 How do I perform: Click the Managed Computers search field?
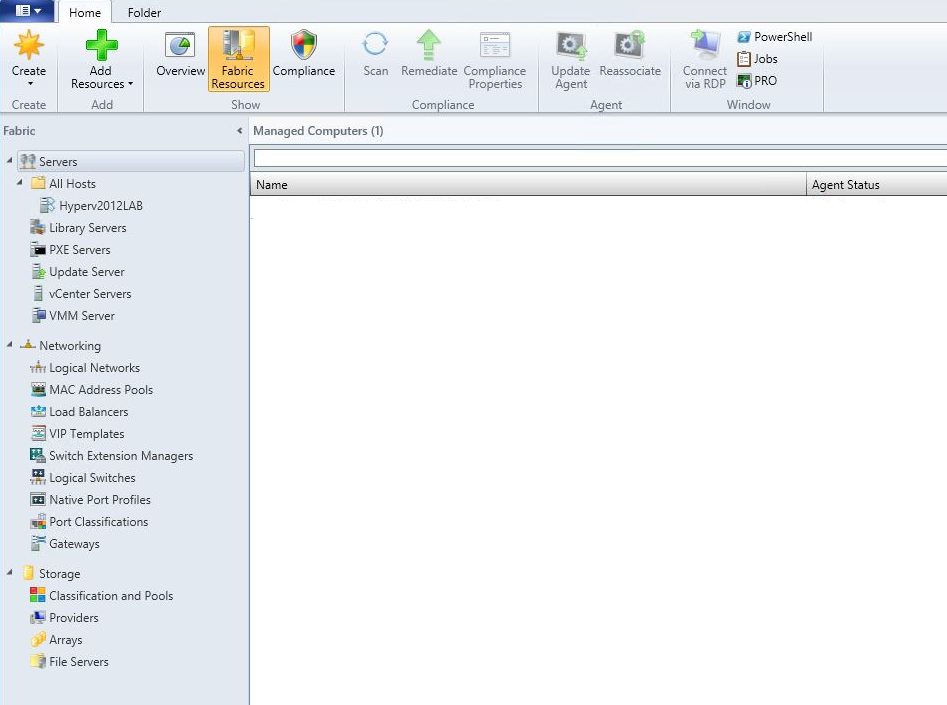point(600,158)
